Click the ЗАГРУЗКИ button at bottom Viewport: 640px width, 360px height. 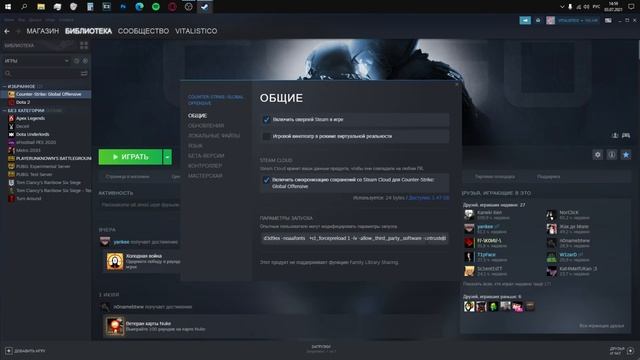click(321, 347)
